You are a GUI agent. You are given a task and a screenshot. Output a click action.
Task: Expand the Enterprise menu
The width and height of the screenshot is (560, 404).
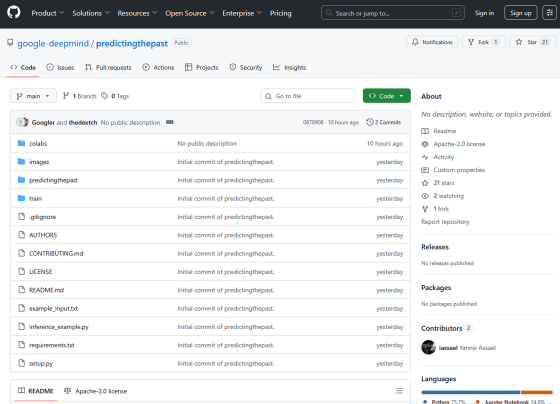(242, 13)
